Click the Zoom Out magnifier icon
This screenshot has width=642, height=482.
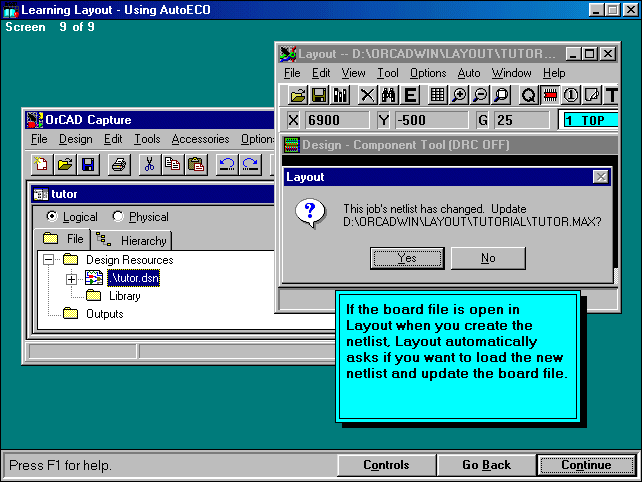click(481, 95)
